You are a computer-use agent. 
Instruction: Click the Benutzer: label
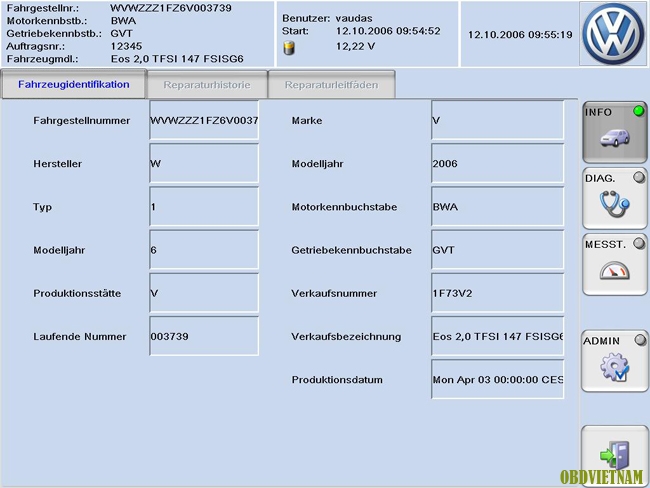point(306,18)
